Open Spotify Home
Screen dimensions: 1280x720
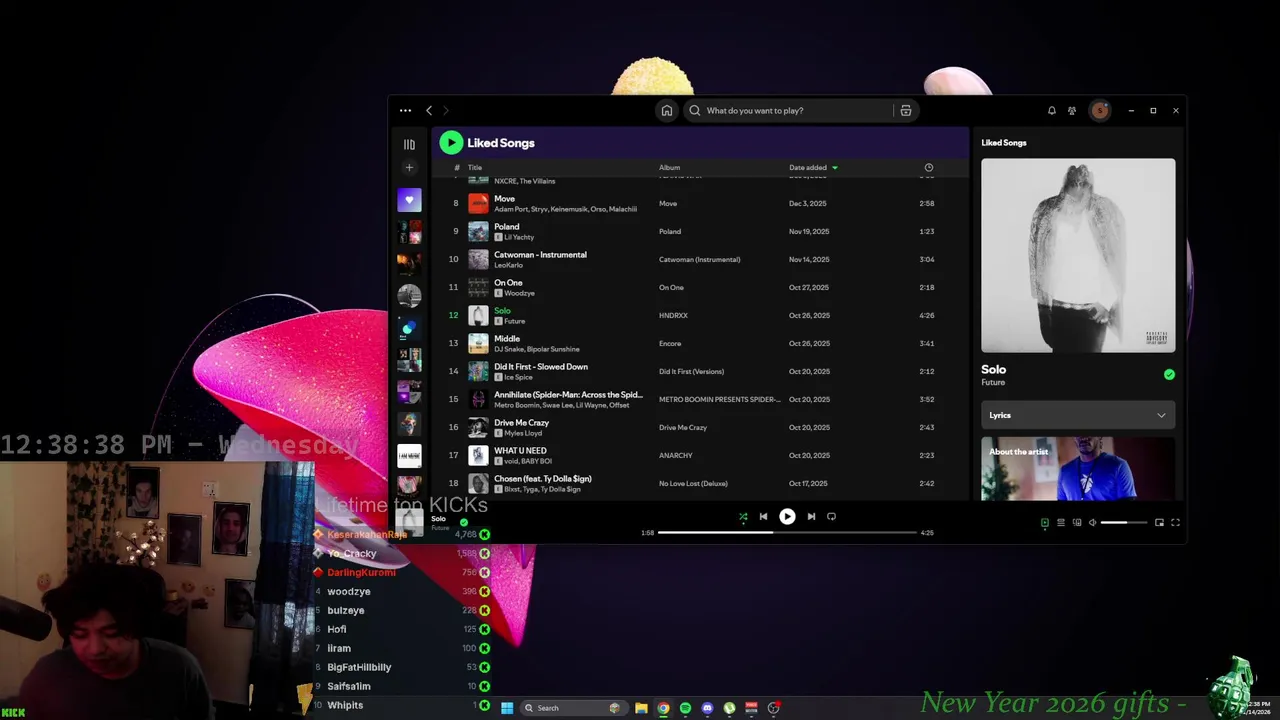[667, 110]
